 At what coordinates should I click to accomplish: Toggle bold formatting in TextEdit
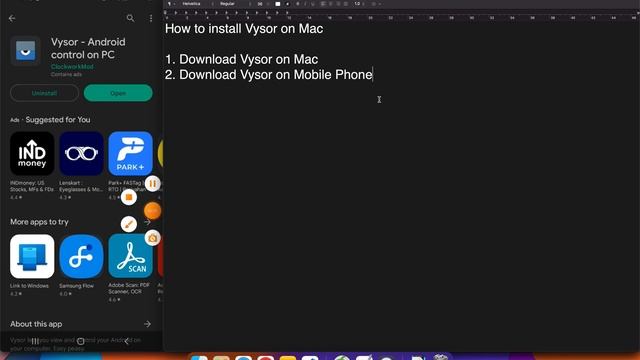(x=298, y=4)
